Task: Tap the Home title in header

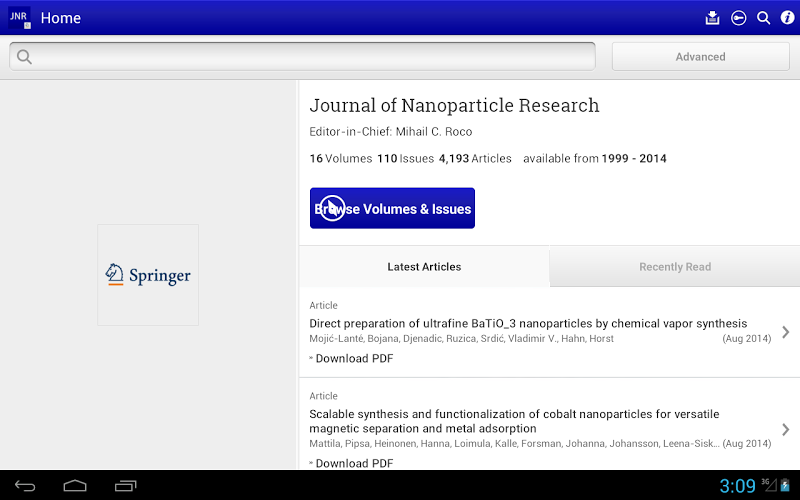Action: (x=61, y=18)
